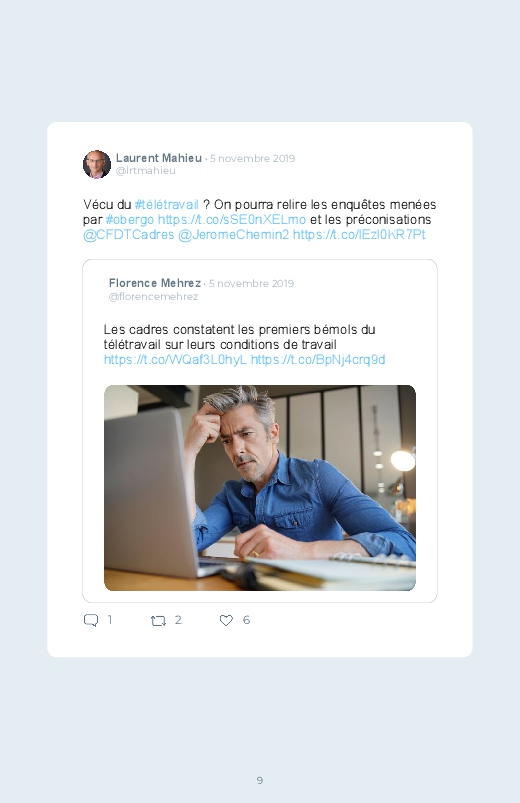Open the t.co/WQaf3L0hyL link
Image resolution: width=520 pixels, height=803 pixels.
(x=175, y=360)
